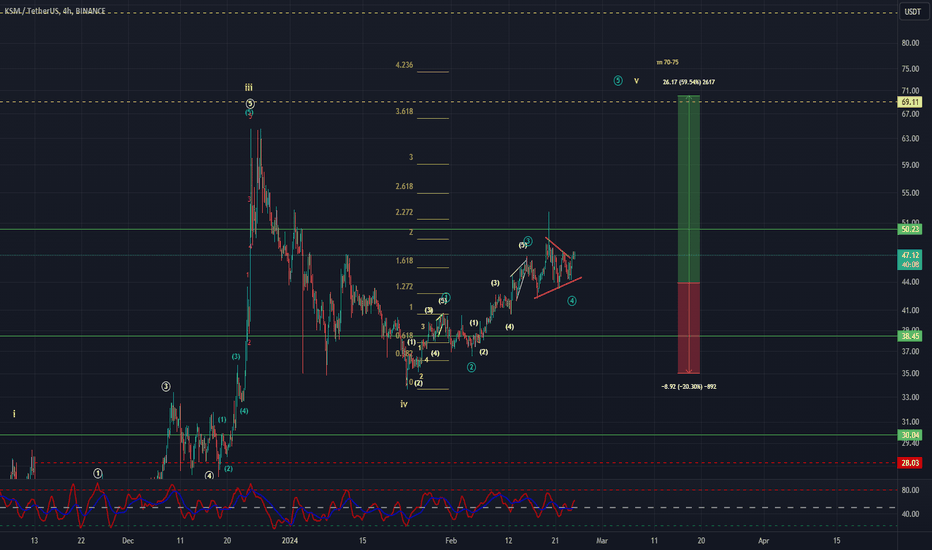This screenshot has width=932, height=550.
Task: Select the white circled 5 below 'iii'
Action: 250,103
